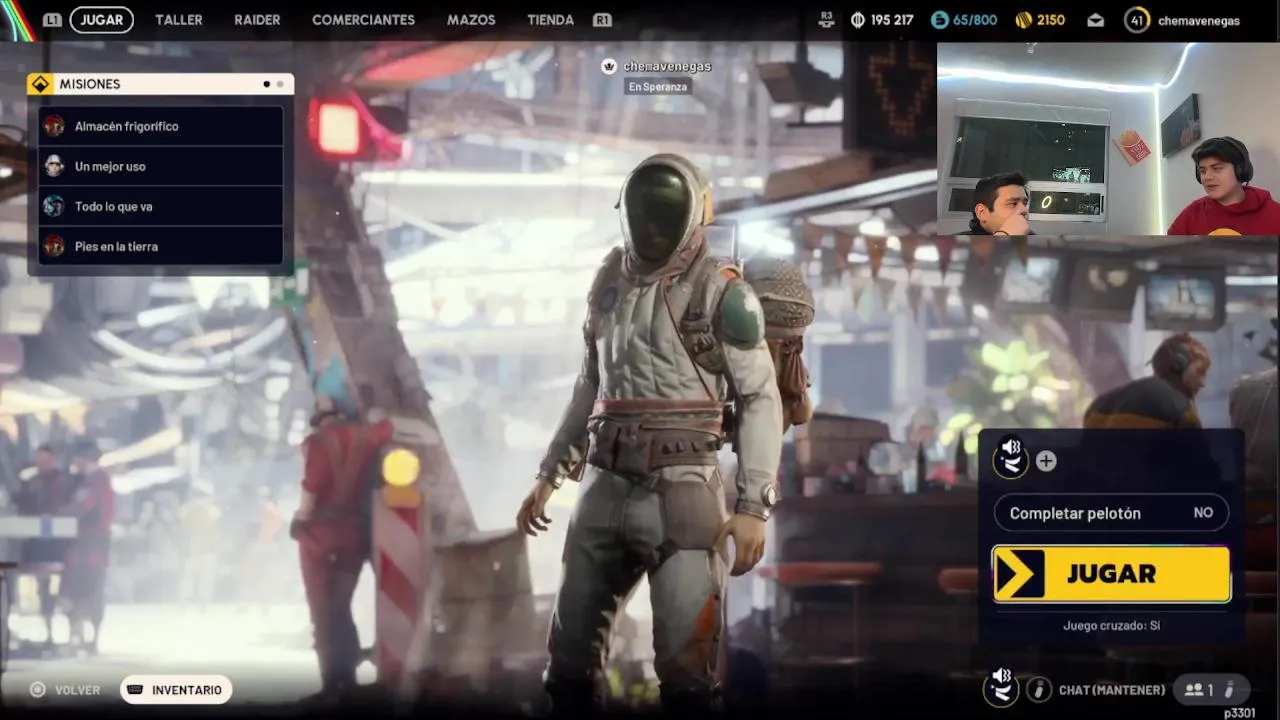Click the touchpad icon on INVENTARIO button
The height and width of the screenshot is (720, 1280).
tap(135, 690)
